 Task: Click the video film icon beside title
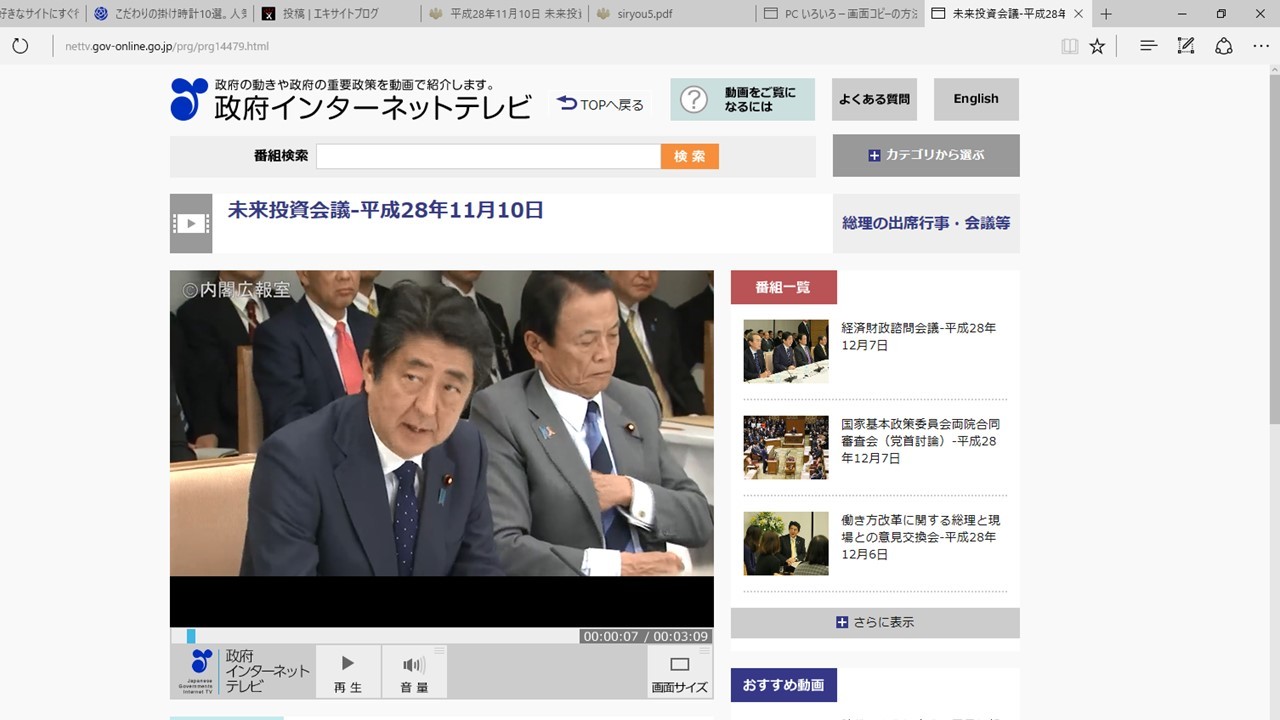(x=191, y=224)
